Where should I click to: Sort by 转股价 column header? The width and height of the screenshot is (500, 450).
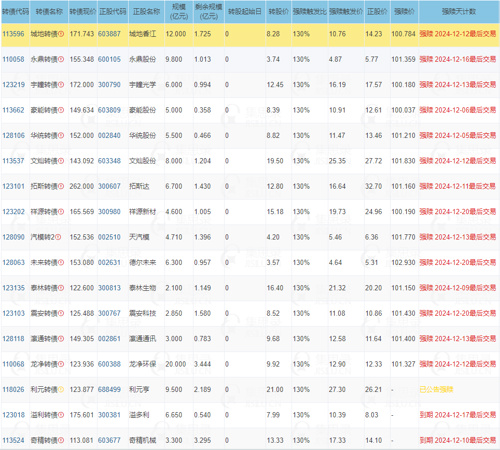tap(278, 12)
